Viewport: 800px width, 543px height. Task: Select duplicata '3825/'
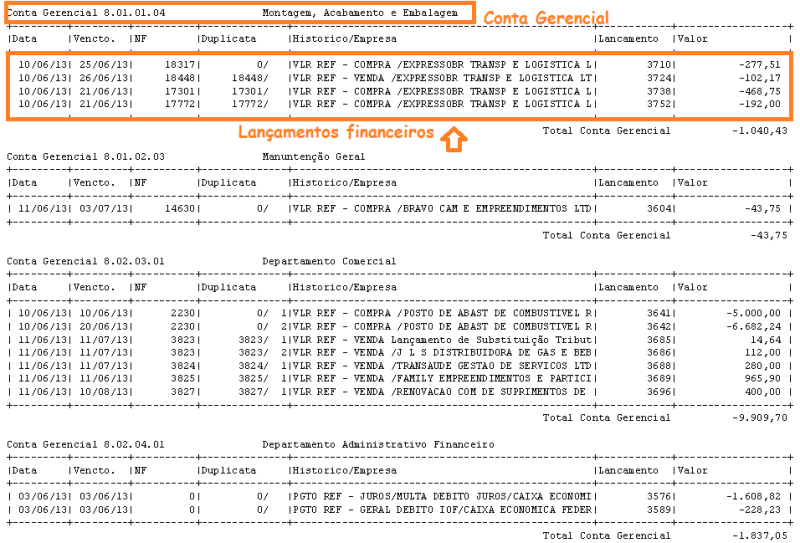pos(253,379)
